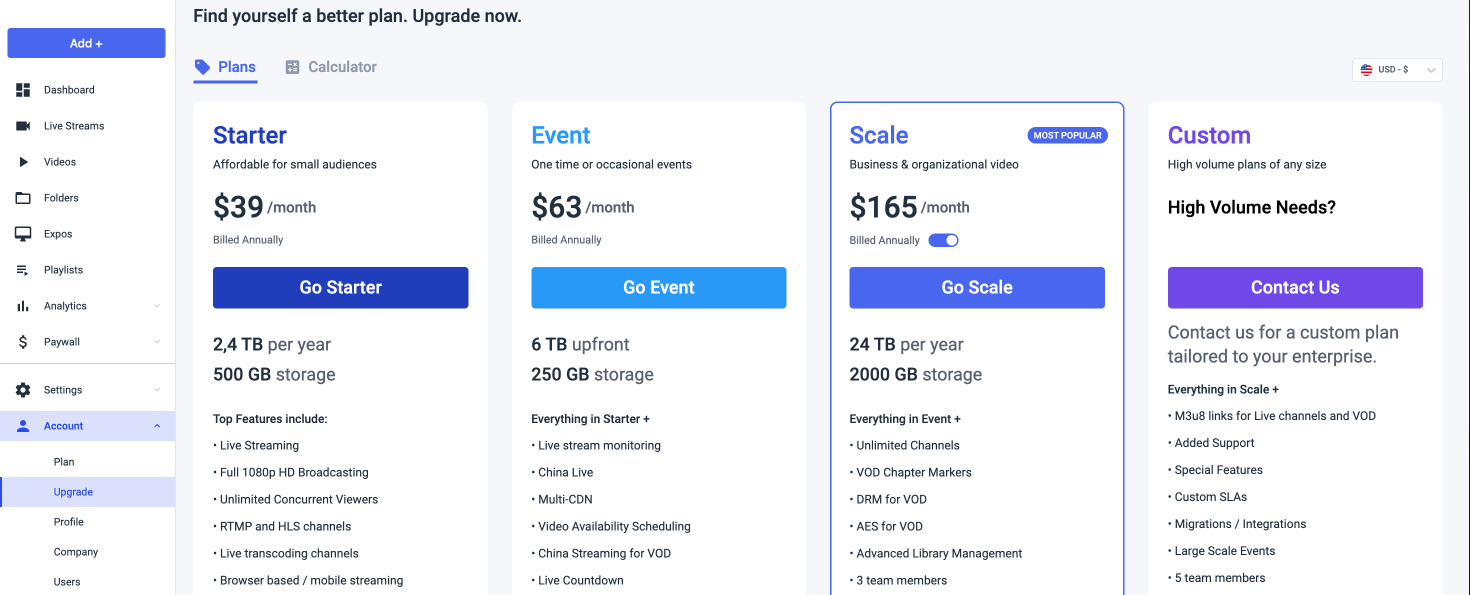Click the Playlists list icon
The width and height of the screenshot is (1470, 595).
pos(23,270)
